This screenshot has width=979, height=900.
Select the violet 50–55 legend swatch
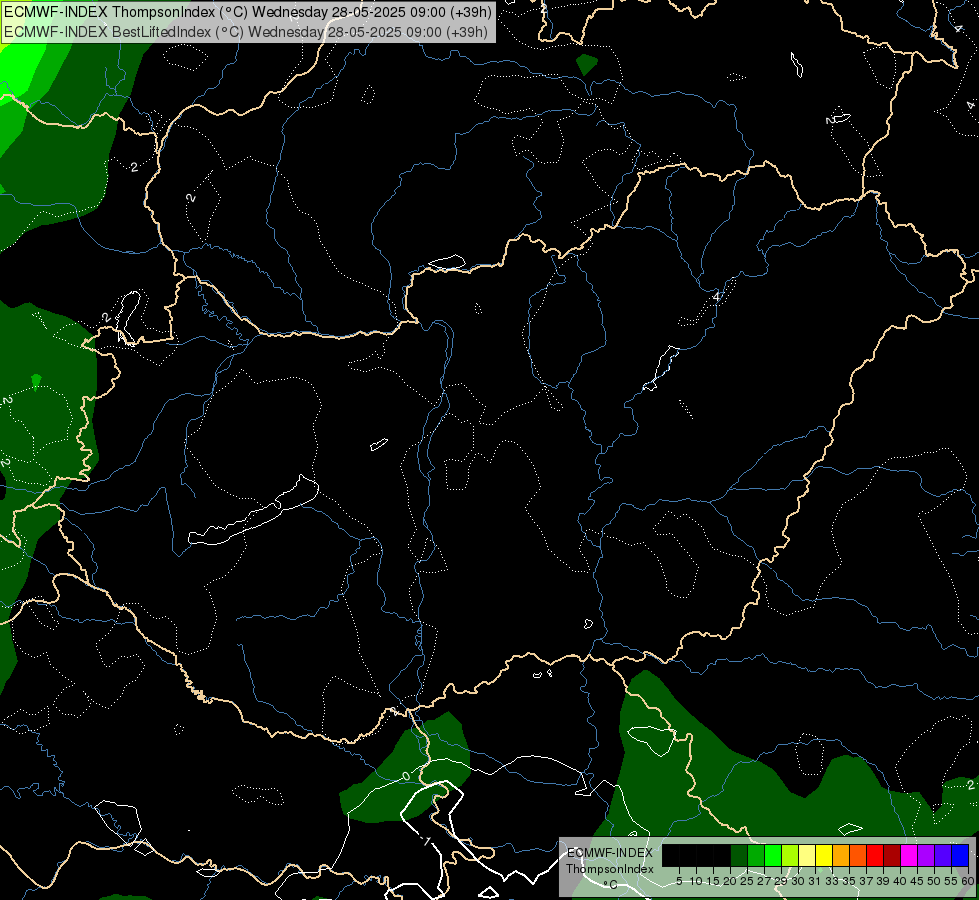click(943, 855)
